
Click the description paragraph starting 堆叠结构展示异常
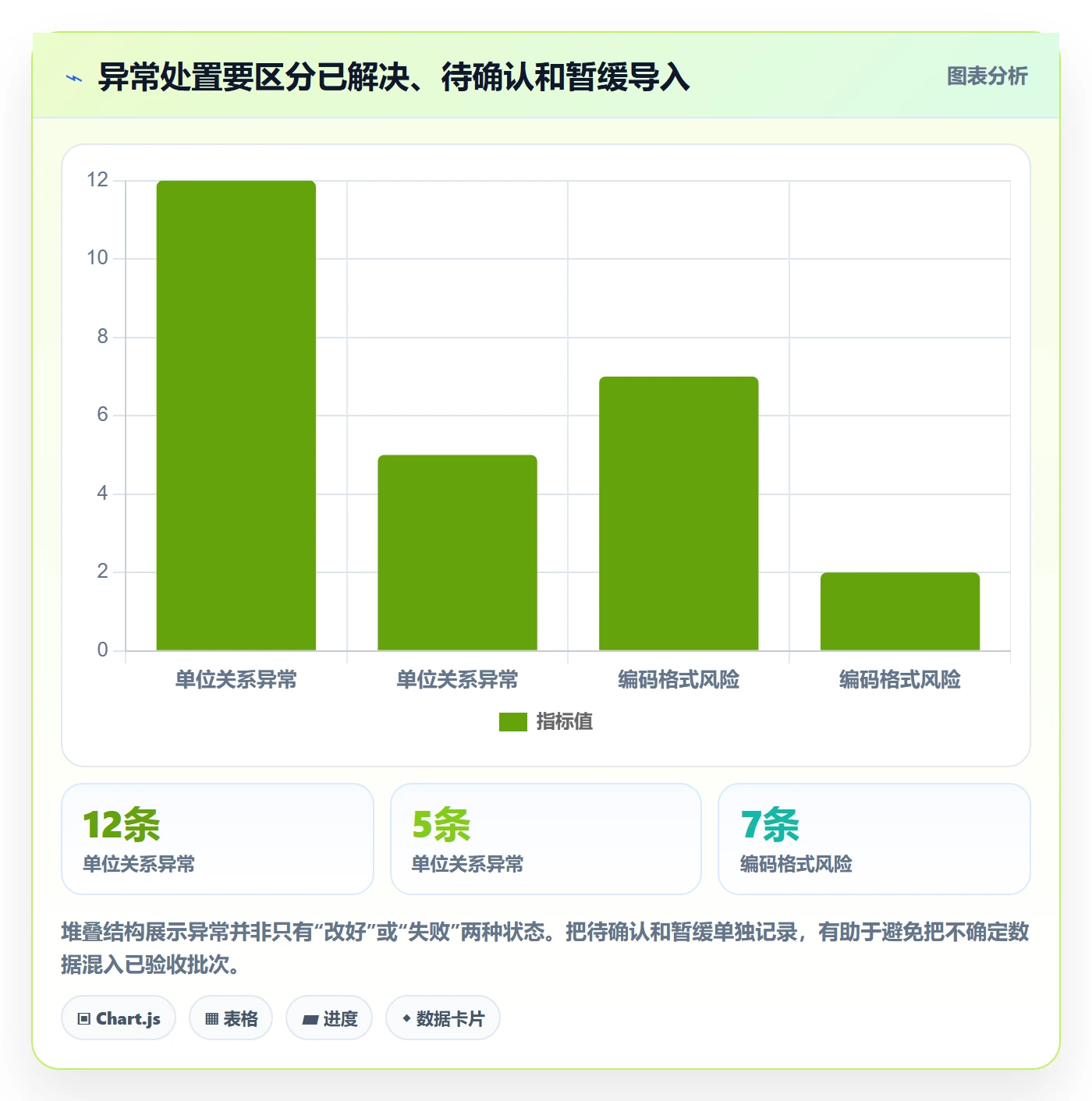(x=545, y=948)
